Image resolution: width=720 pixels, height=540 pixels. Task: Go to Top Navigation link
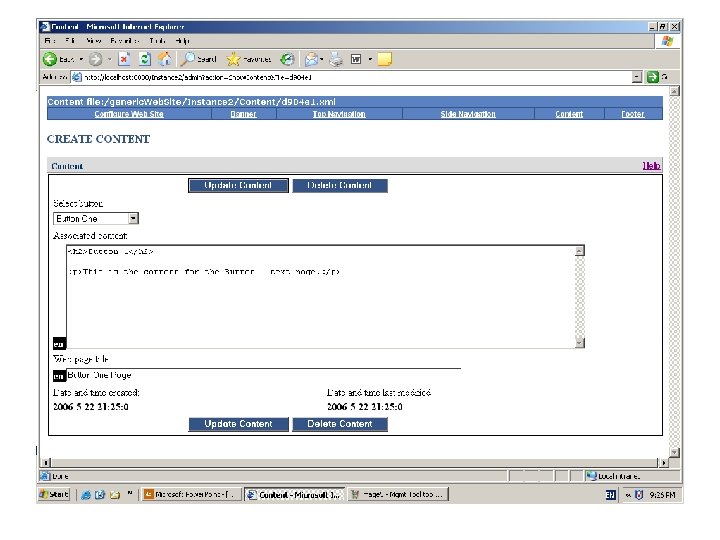[339, 114]
